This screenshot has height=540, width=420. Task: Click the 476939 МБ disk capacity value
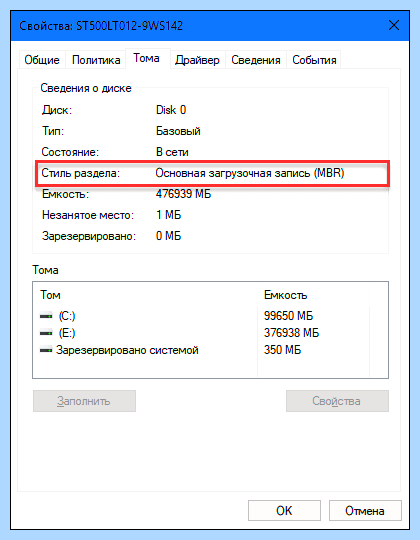(x=183, y=194)
